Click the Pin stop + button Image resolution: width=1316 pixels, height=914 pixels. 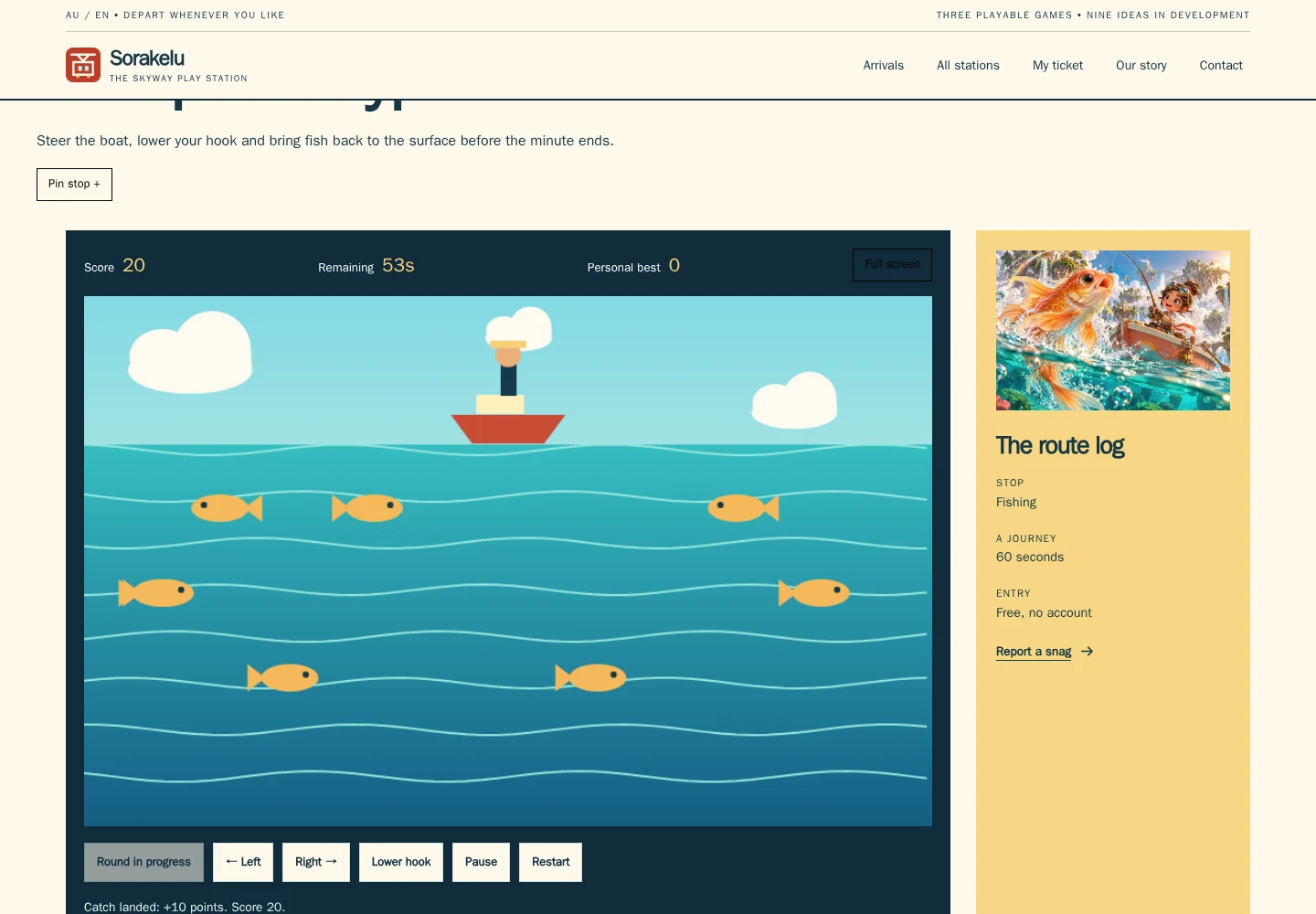point(74,185)
